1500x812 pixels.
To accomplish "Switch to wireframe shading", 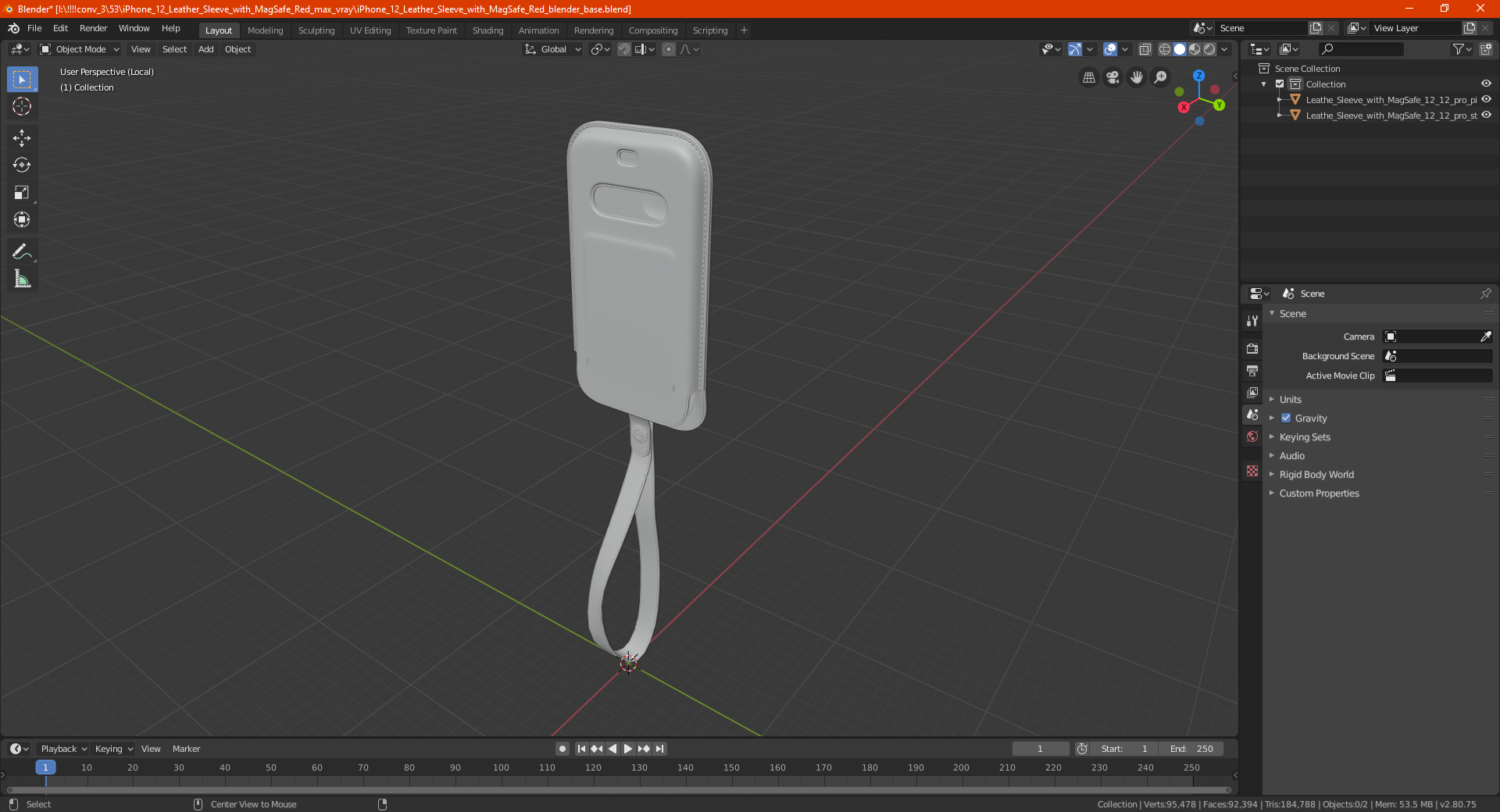I will pos(1164,49).
